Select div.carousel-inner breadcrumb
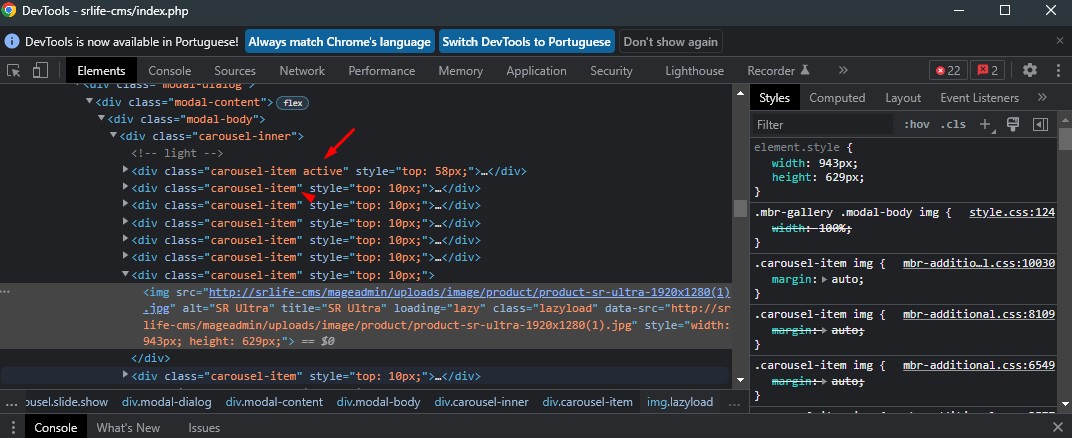Viewport: 1072px width, 438px height. [x=481, y=402]
